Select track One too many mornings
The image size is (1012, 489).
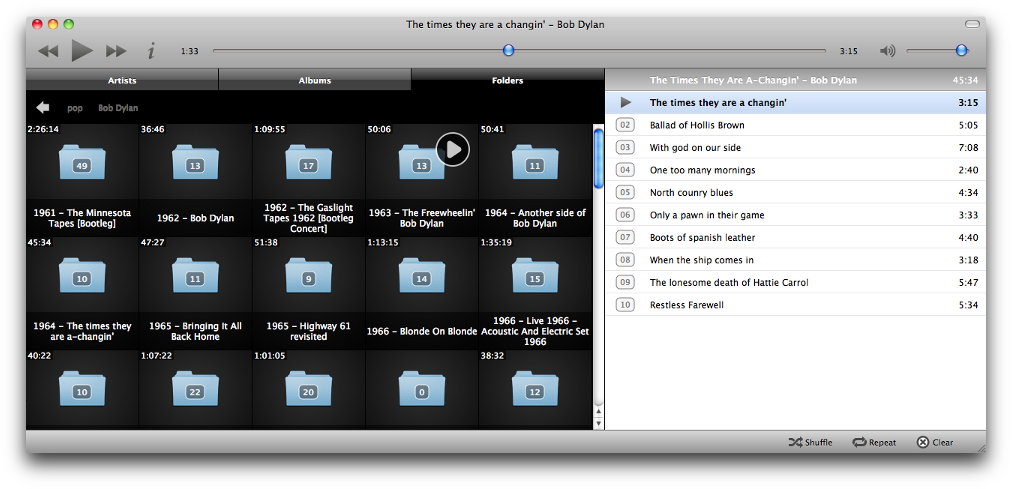click(x=796, y=170)
